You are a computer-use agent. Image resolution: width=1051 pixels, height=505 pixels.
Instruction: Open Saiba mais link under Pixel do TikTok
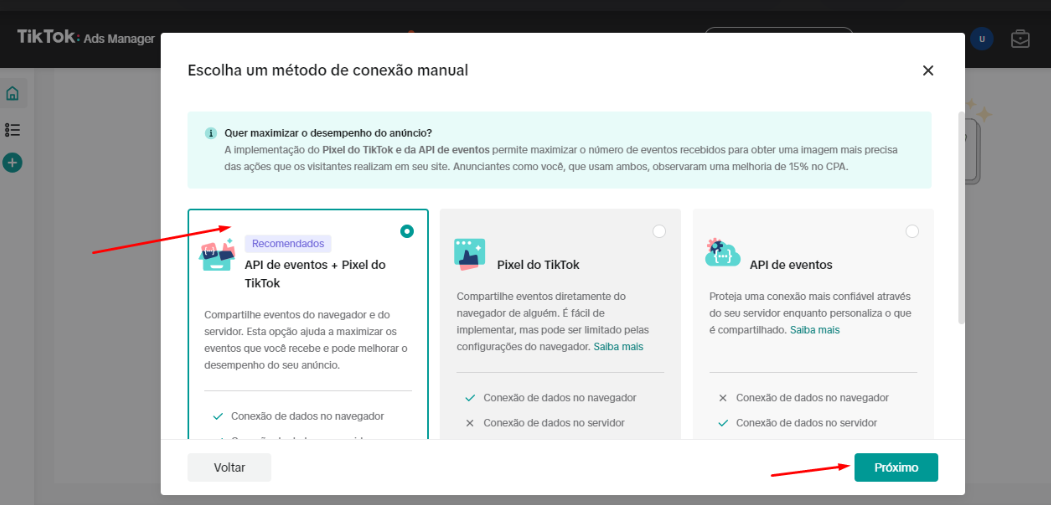(x=618, y=347)
